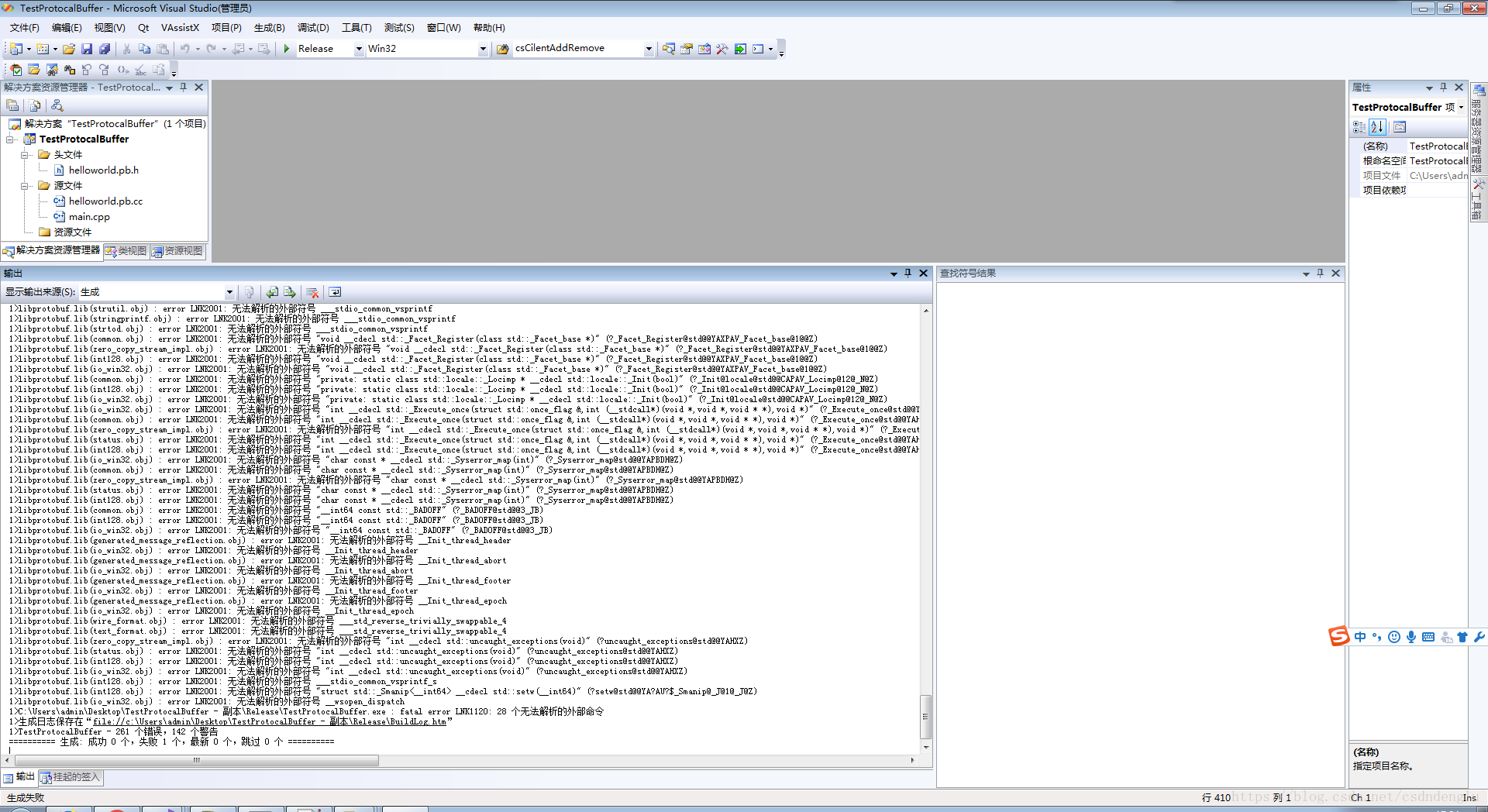The image size is (1488, 812).
Task: Go to previous message in output
Action: click(x=272, y=292)
